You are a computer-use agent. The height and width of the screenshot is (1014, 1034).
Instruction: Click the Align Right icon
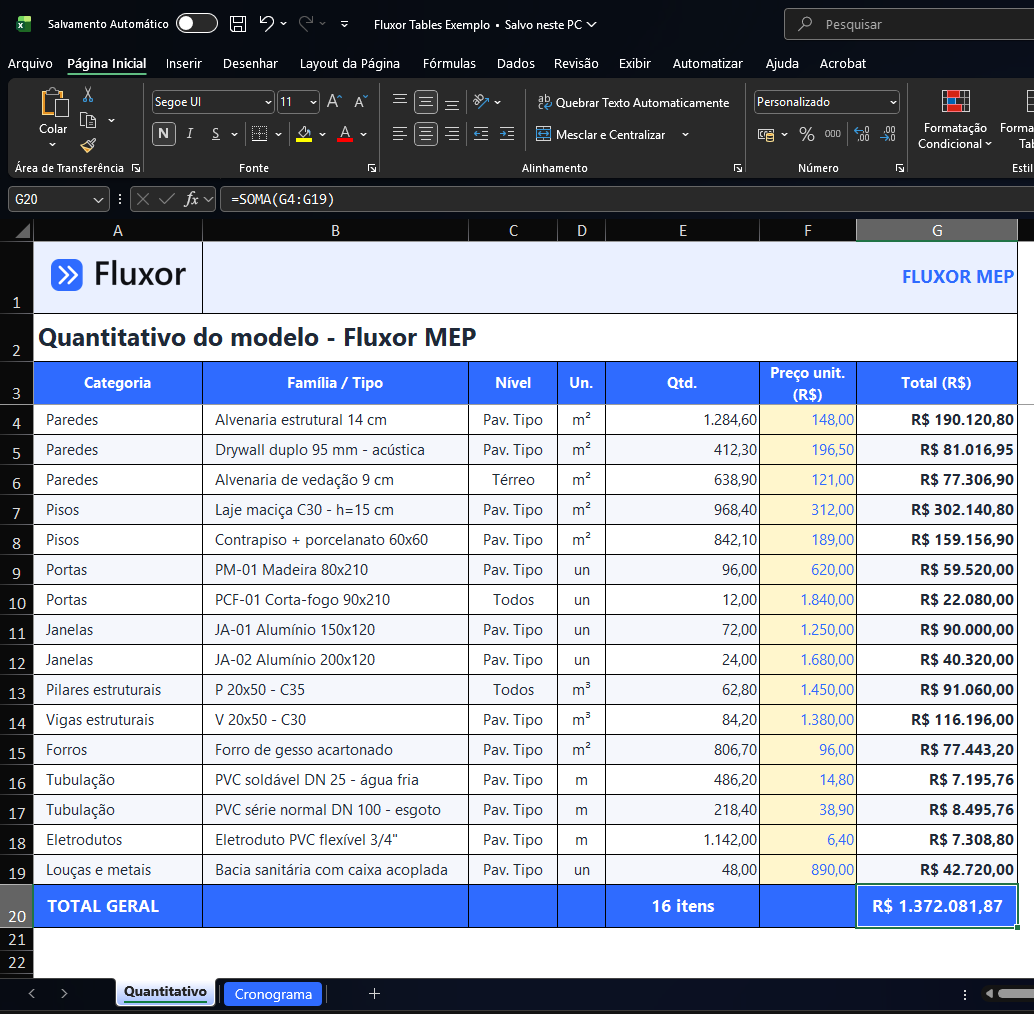pos(452,134)
